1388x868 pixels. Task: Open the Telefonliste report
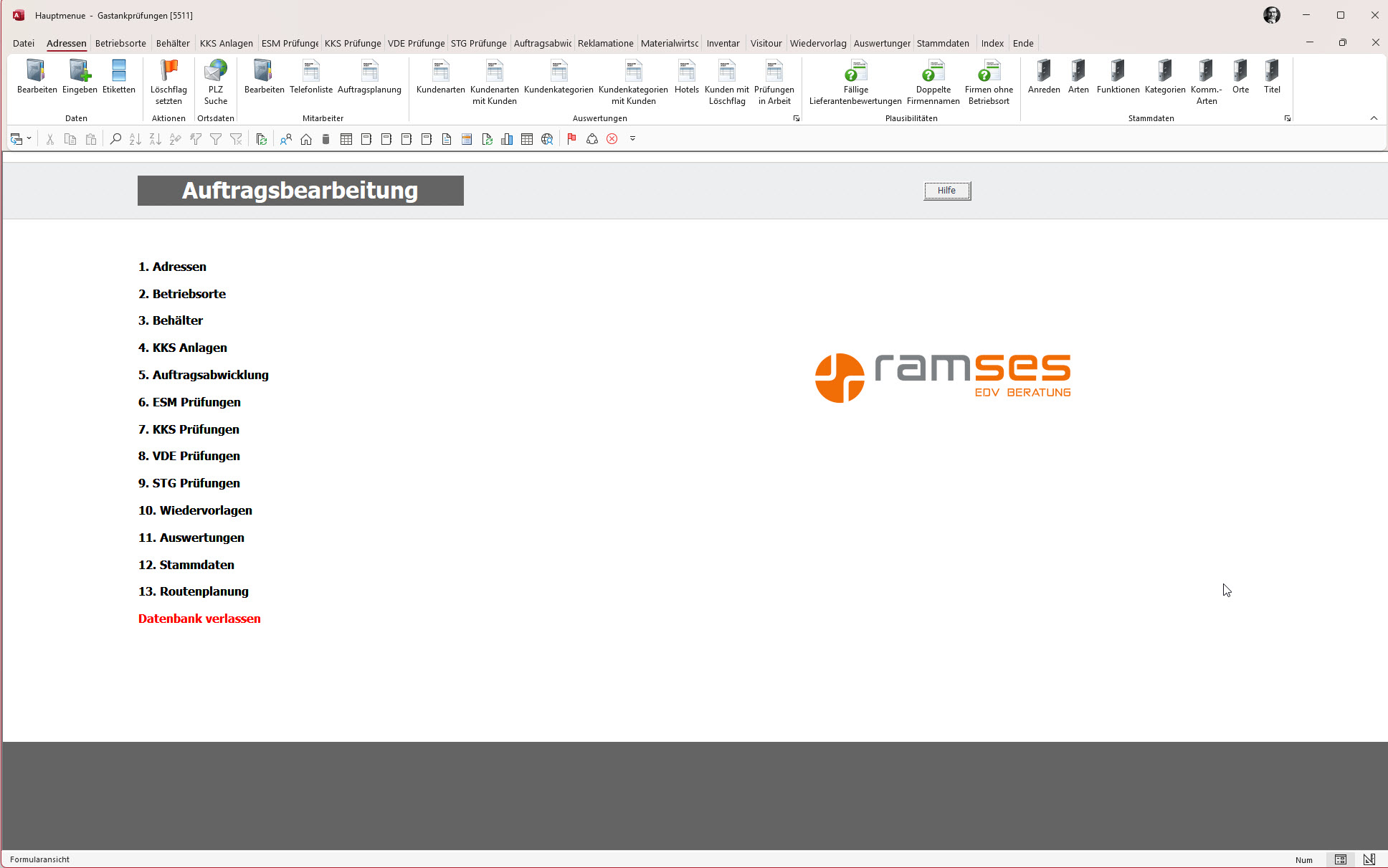tap(311, 77)
